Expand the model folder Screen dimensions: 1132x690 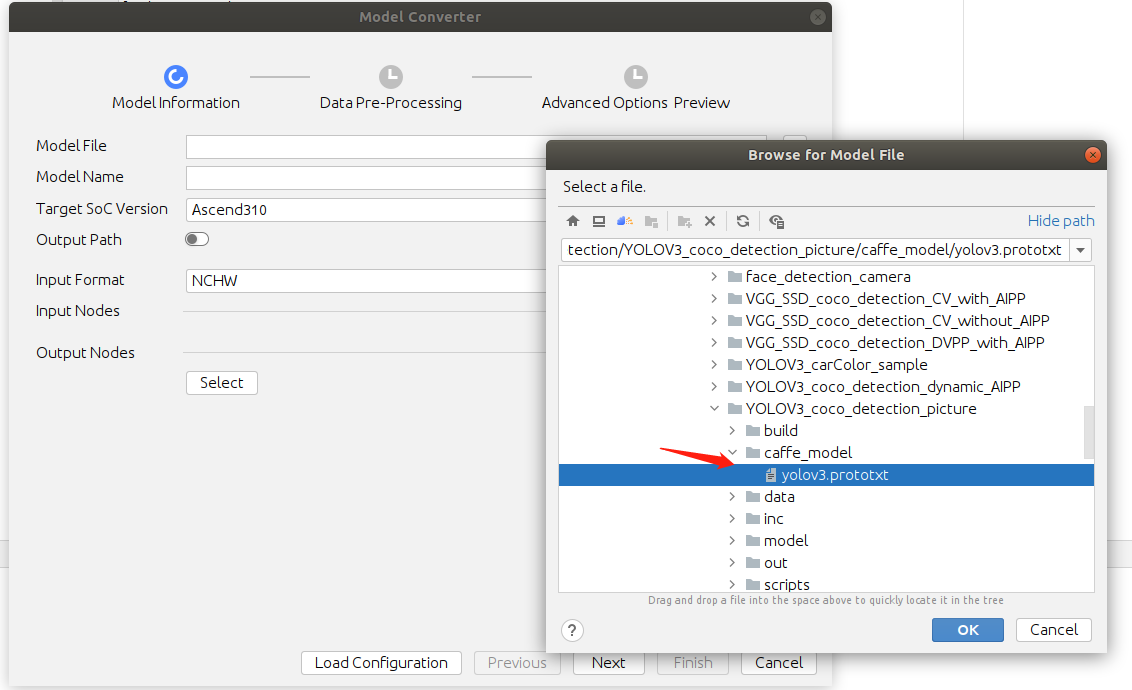pos(732,541)
